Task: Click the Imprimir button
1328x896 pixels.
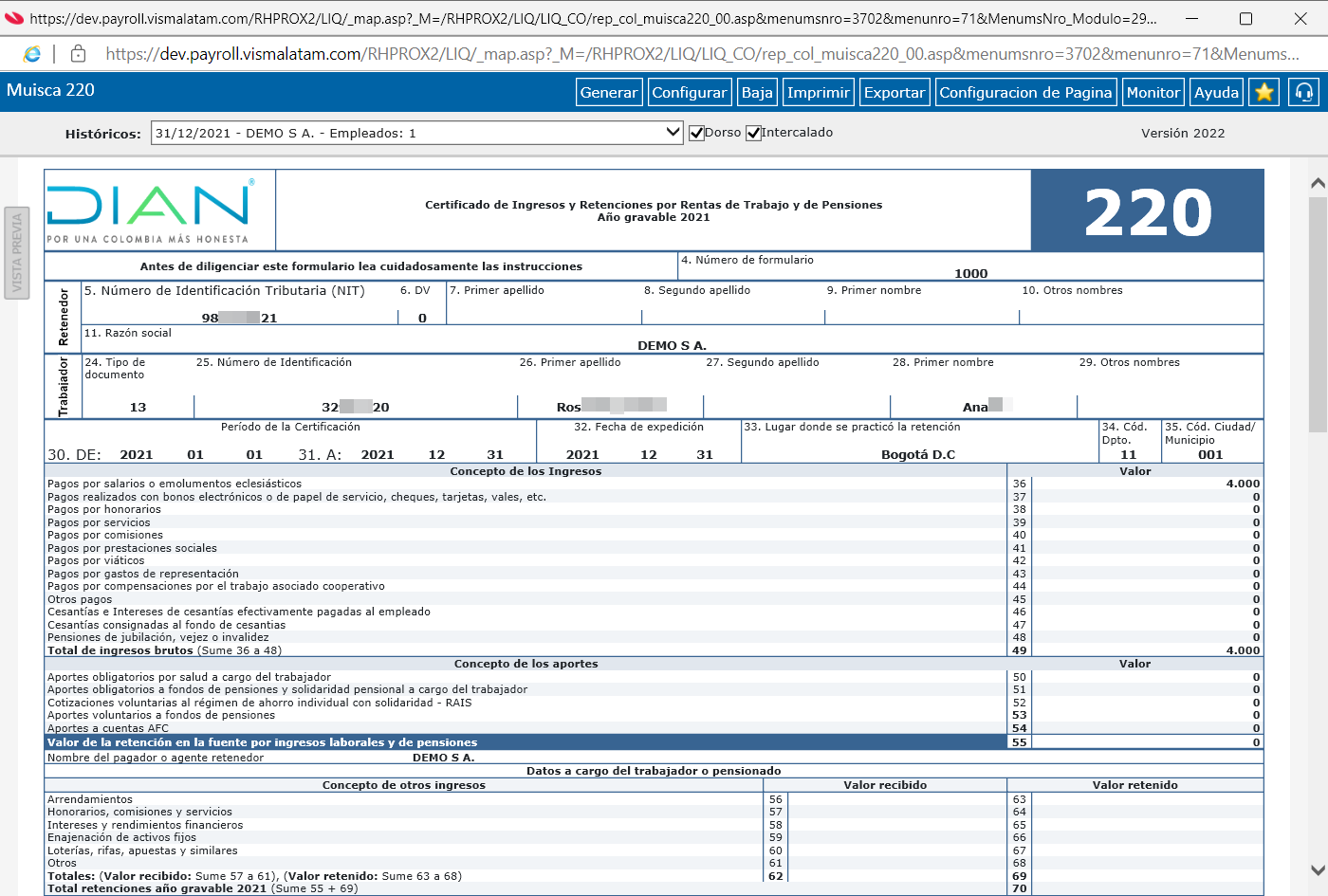Action: pos(819,92)
